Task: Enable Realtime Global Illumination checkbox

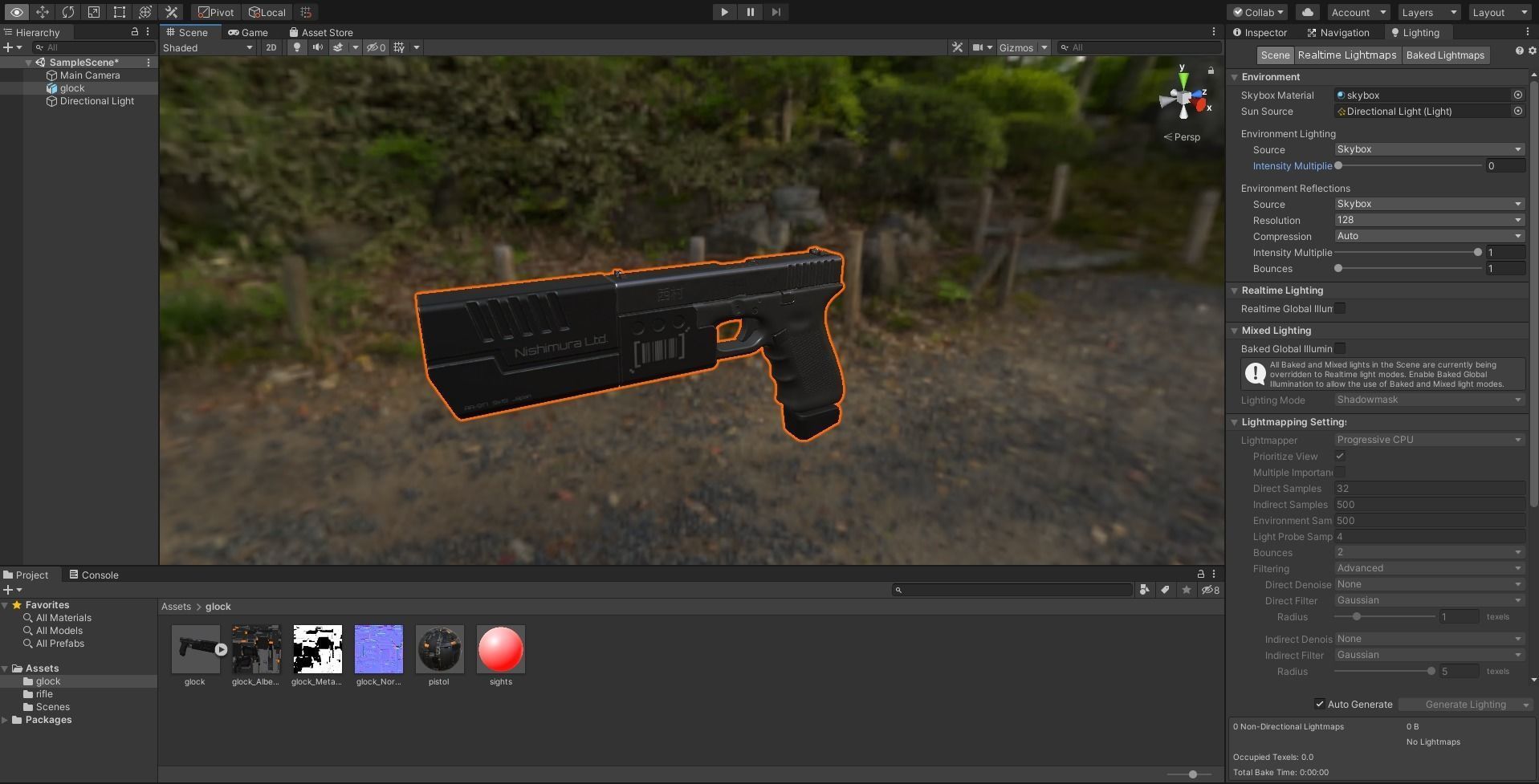Action: click(1340, 308)
